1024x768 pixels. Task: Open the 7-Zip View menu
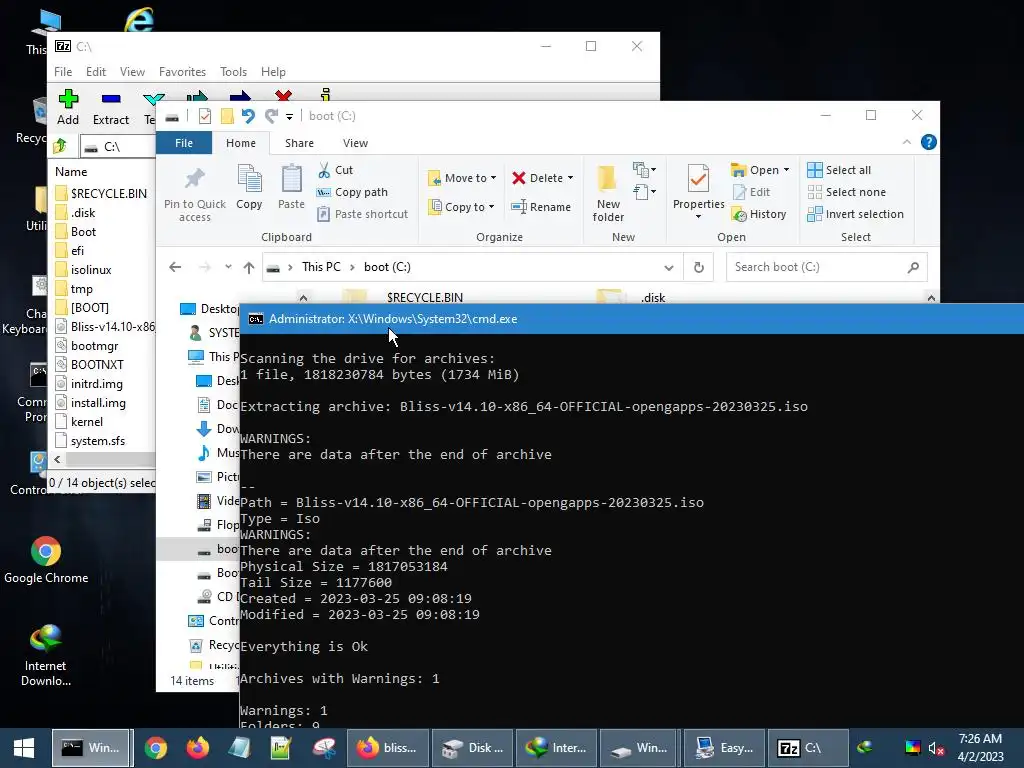point(132,72)
